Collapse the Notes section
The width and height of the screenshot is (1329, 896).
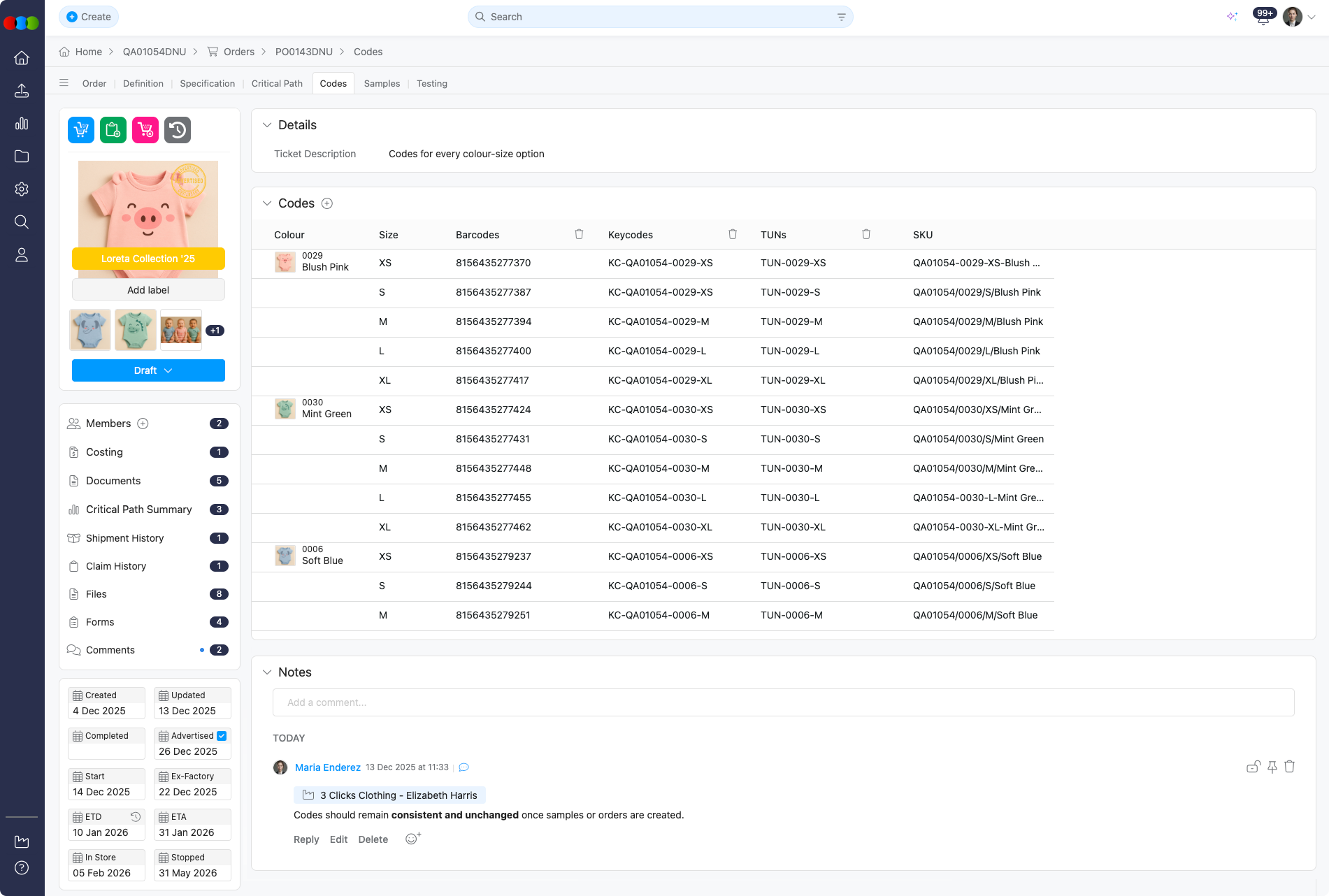point(266,672)
